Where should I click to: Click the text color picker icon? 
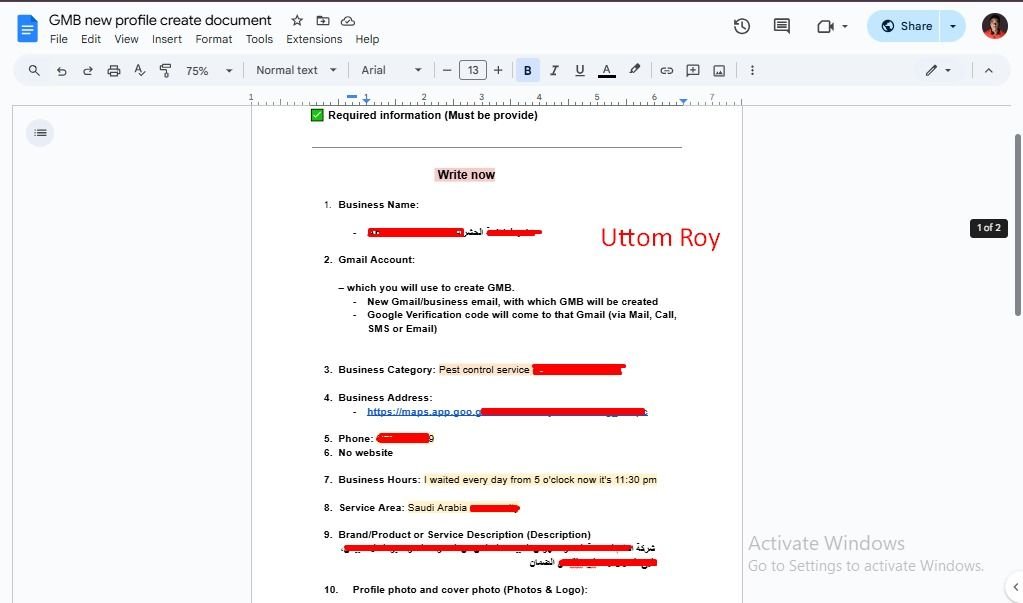(x=606, y=71)
